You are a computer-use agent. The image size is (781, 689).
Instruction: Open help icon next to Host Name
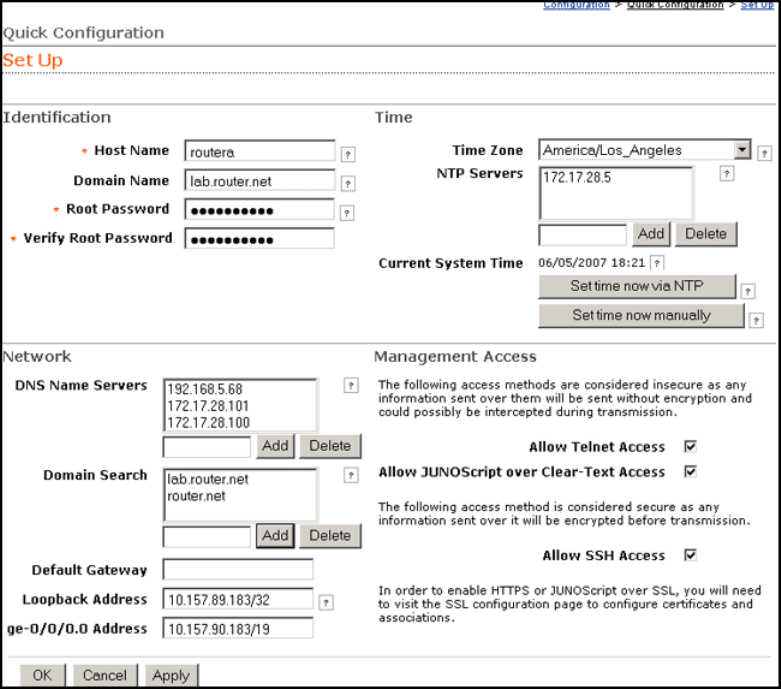pyautogui.click(x=348, y=154)
